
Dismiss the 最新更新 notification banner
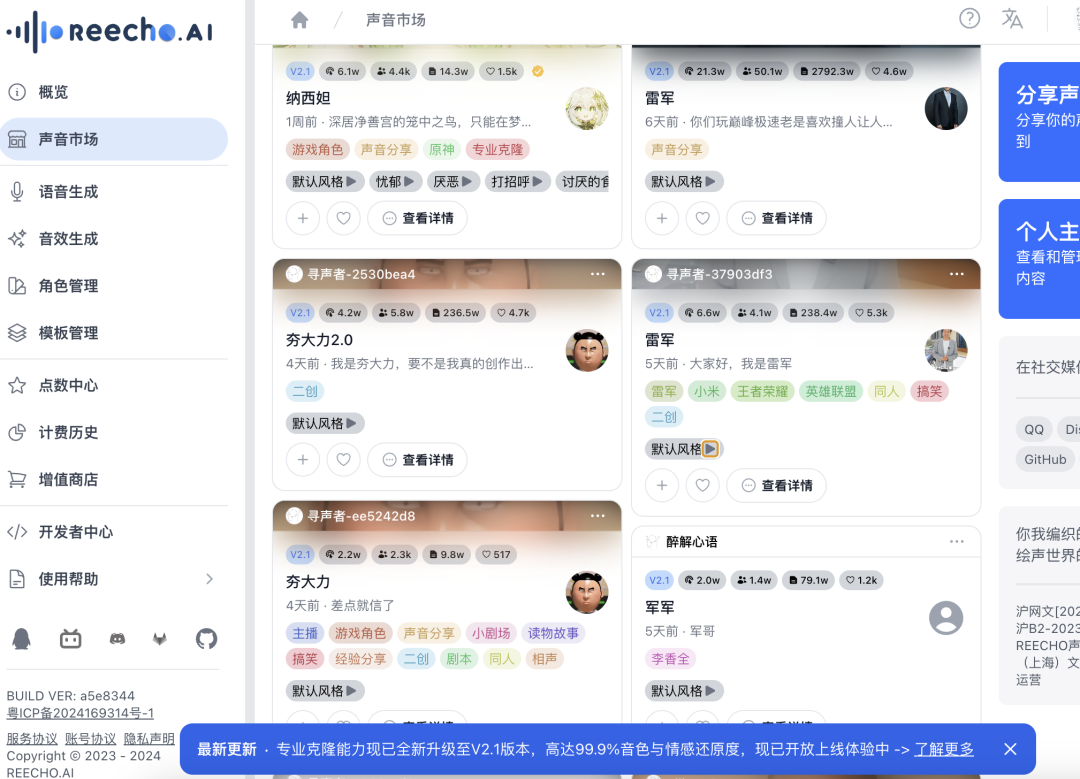pyautogui.click(x=1010, y=749)
